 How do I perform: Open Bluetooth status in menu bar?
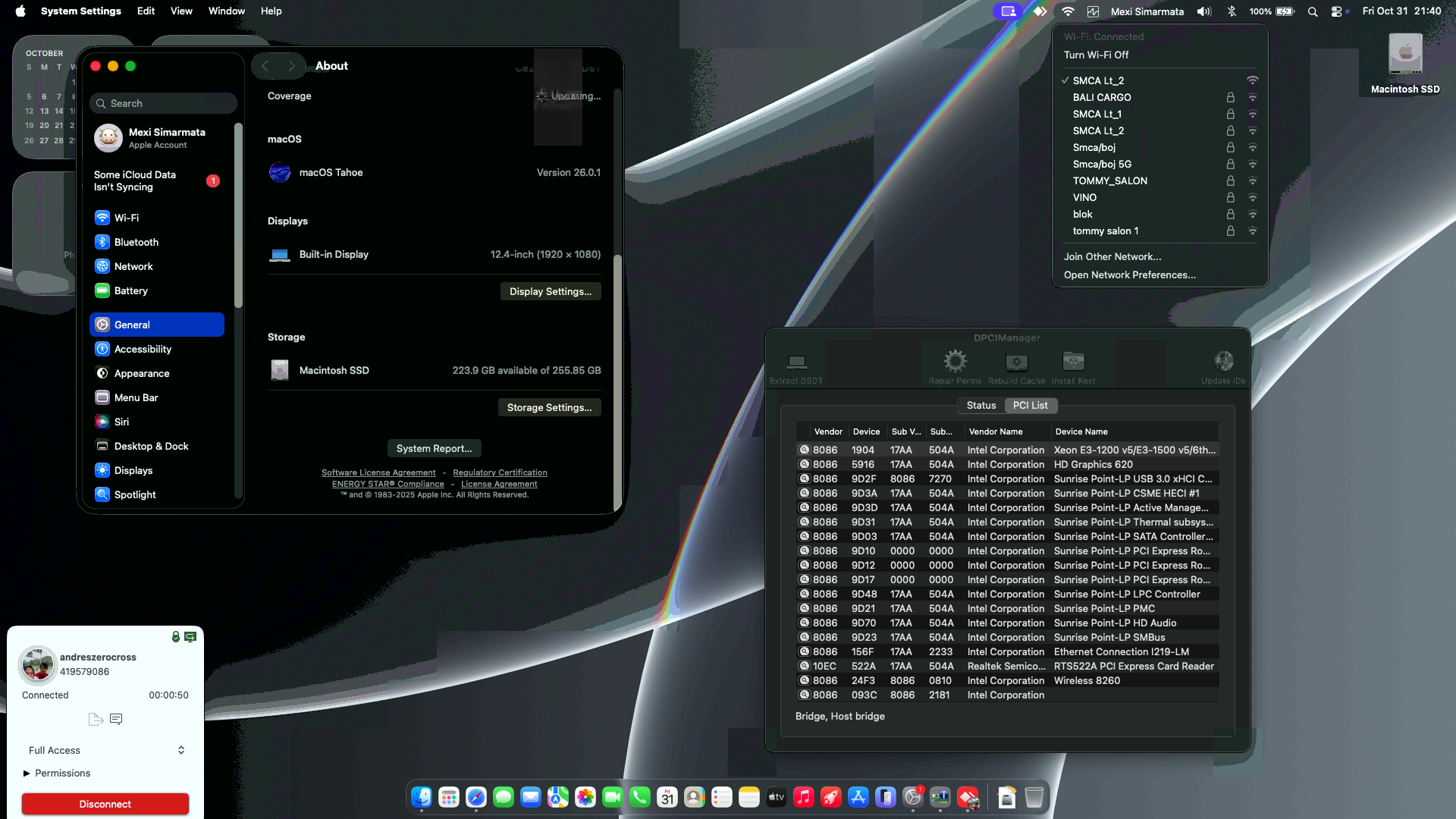pos(1232,11)
